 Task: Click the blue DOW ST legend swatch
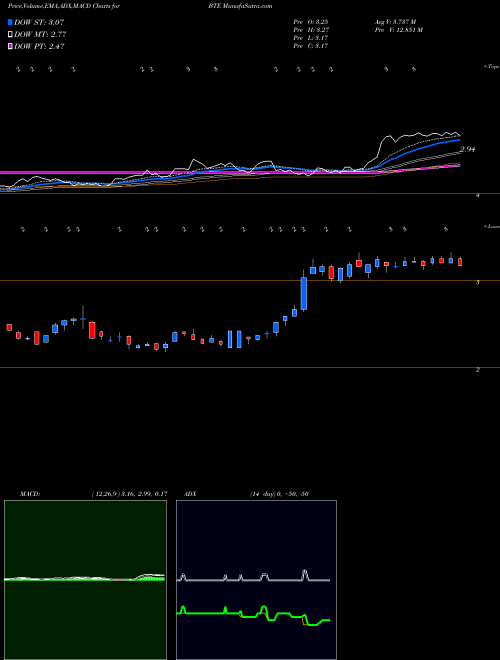point(10,22)
